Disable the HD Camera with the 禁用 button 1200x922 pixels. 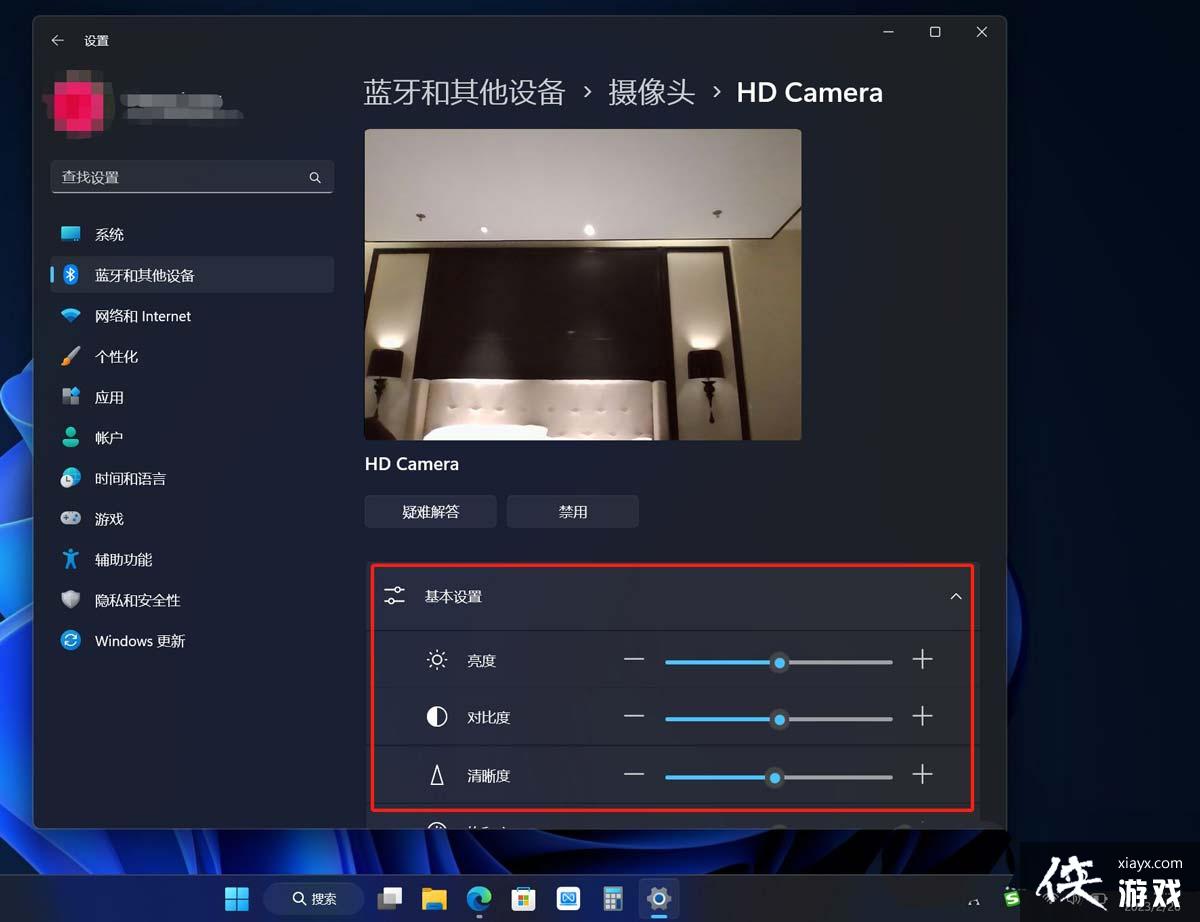point(572,511)
